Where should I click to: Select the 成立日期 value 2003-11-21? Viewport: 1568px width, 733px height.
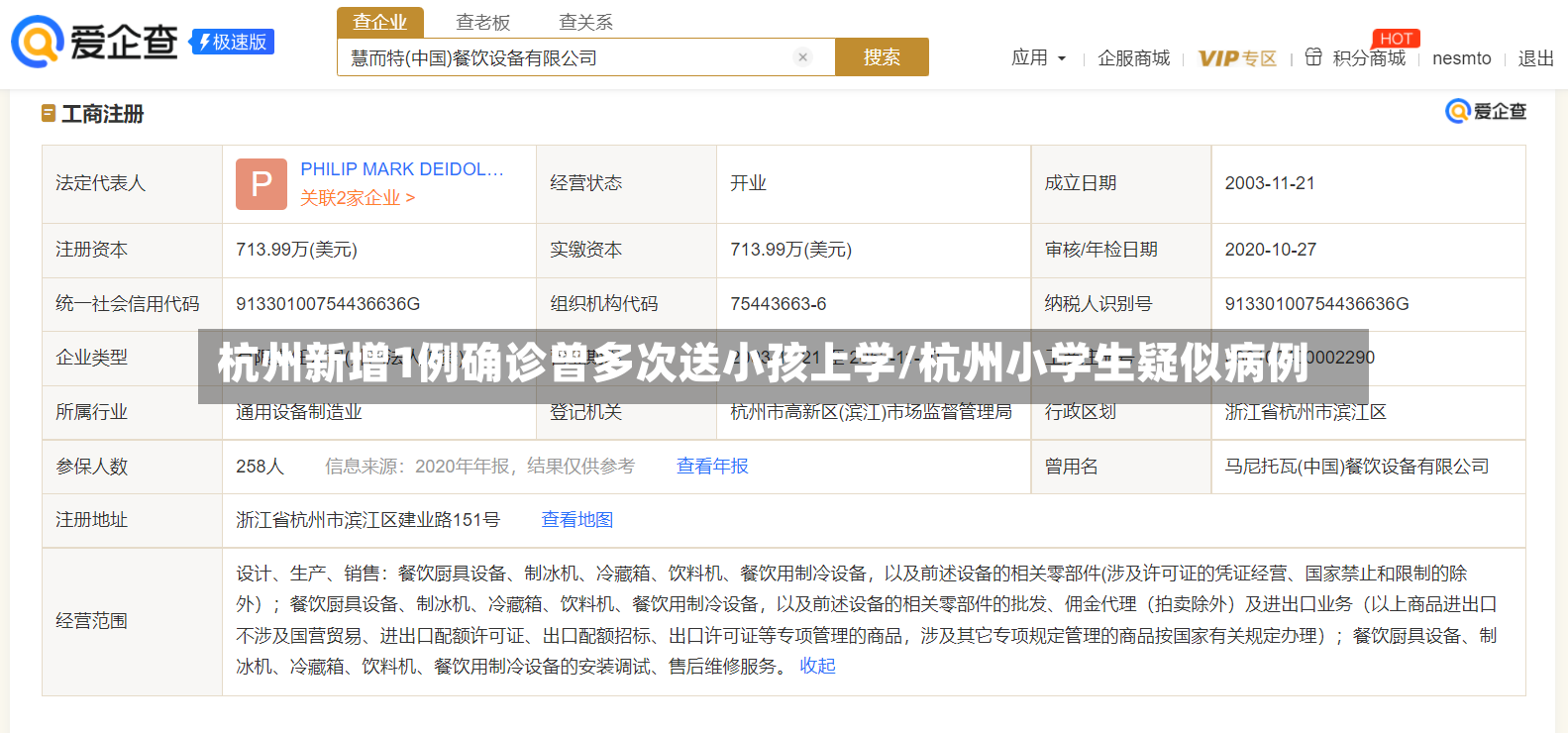point(1270,183)
